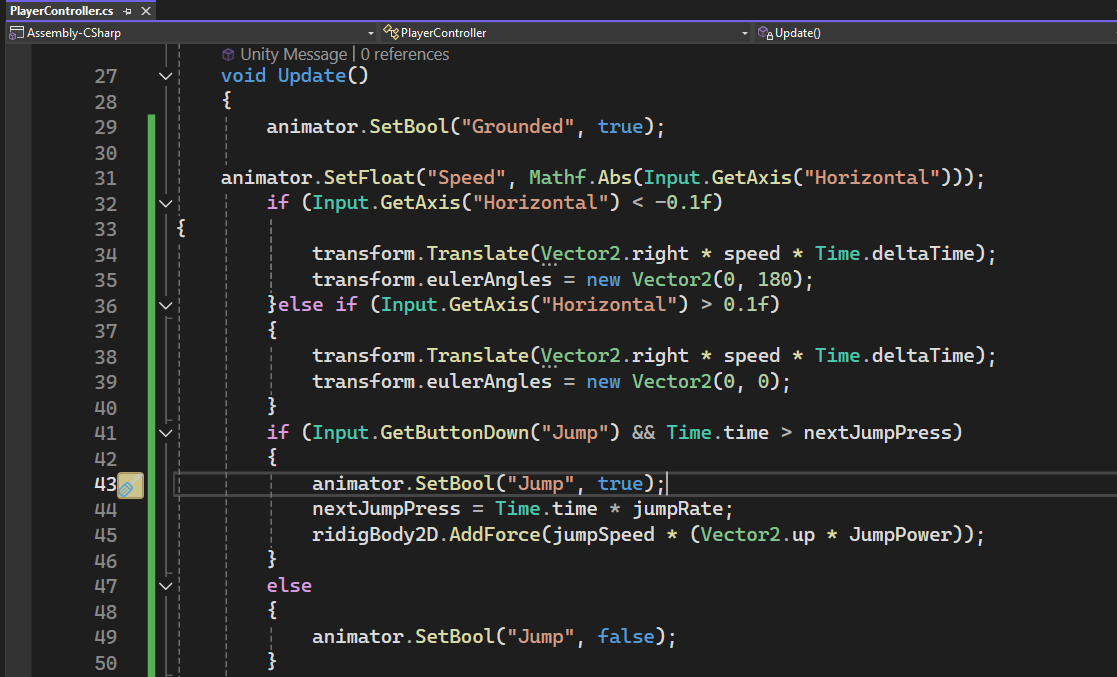Collapse the if block at line 32
1117x677 pixels.
165,204
